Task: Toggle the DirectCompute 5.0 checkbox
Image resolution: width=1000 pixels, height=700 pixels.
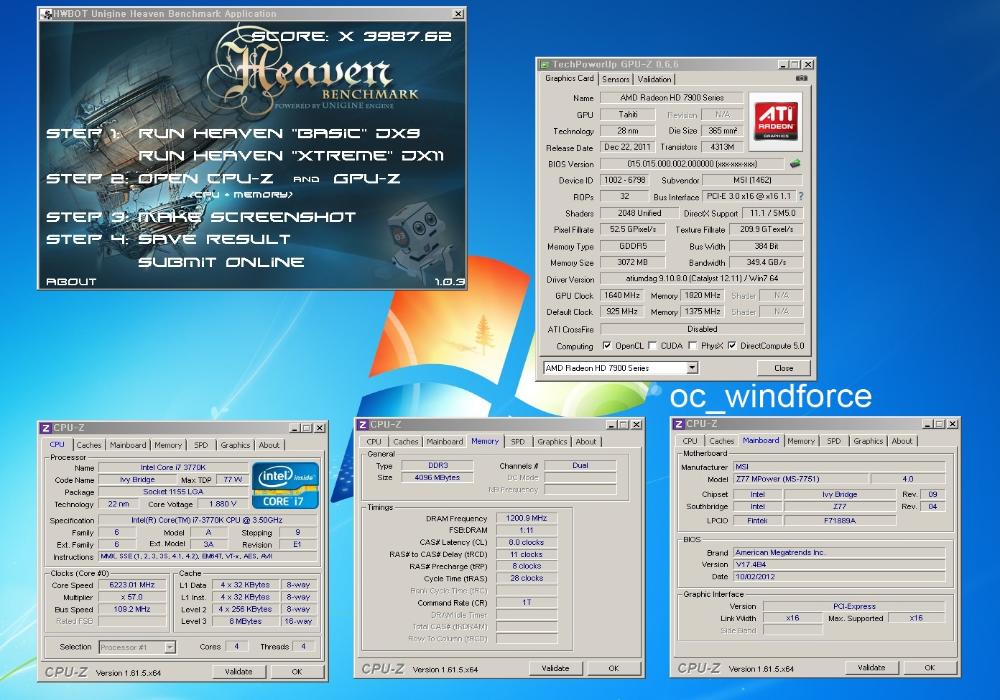Action: 732,346
